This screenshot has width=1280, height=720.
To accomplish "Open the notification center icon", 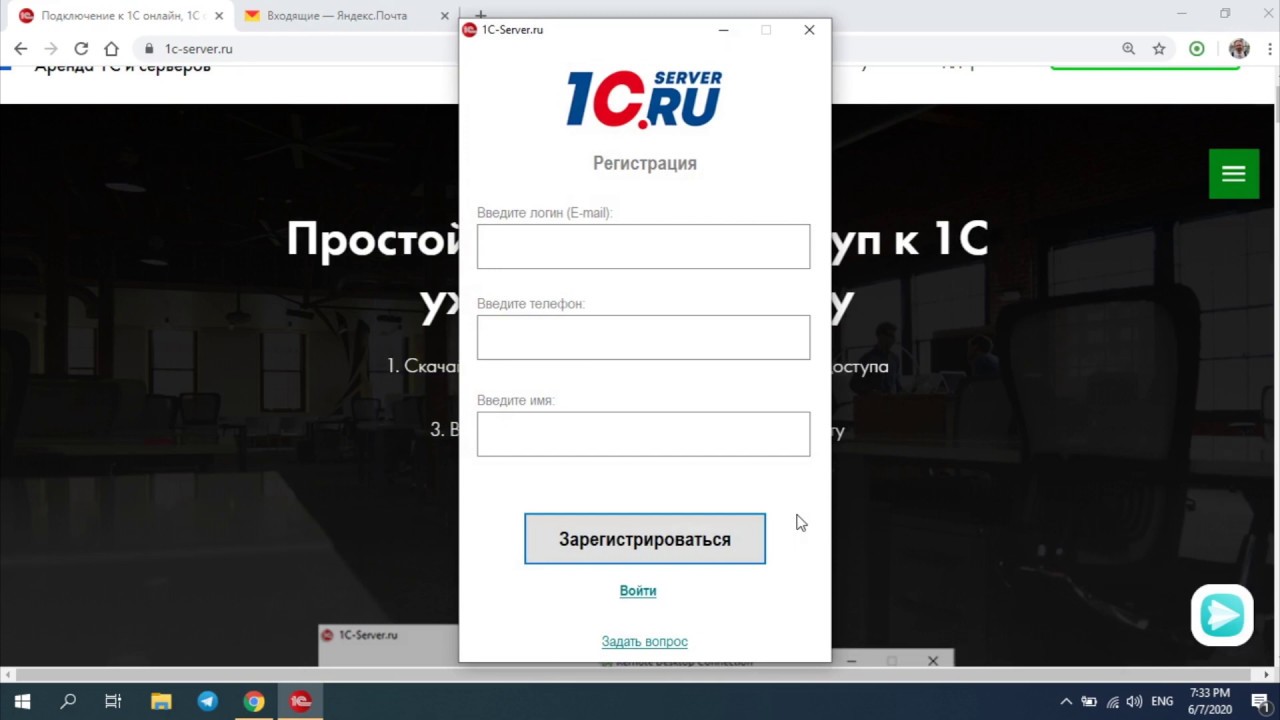I will point(1260,702).
